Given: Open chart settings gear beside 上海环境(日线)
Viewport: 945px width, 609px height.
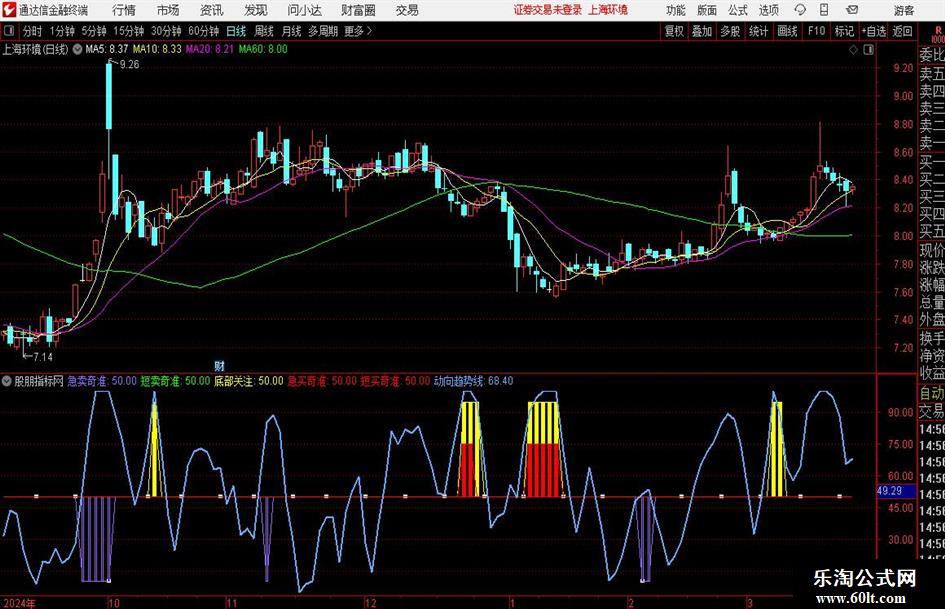Looking at the screenshot, I should [x=78, y=49].
